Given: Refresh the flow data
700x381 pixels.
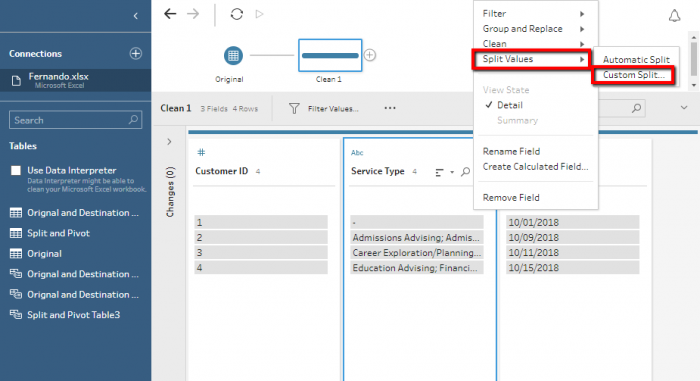Looking at the screenshot, I should (237, 14).
